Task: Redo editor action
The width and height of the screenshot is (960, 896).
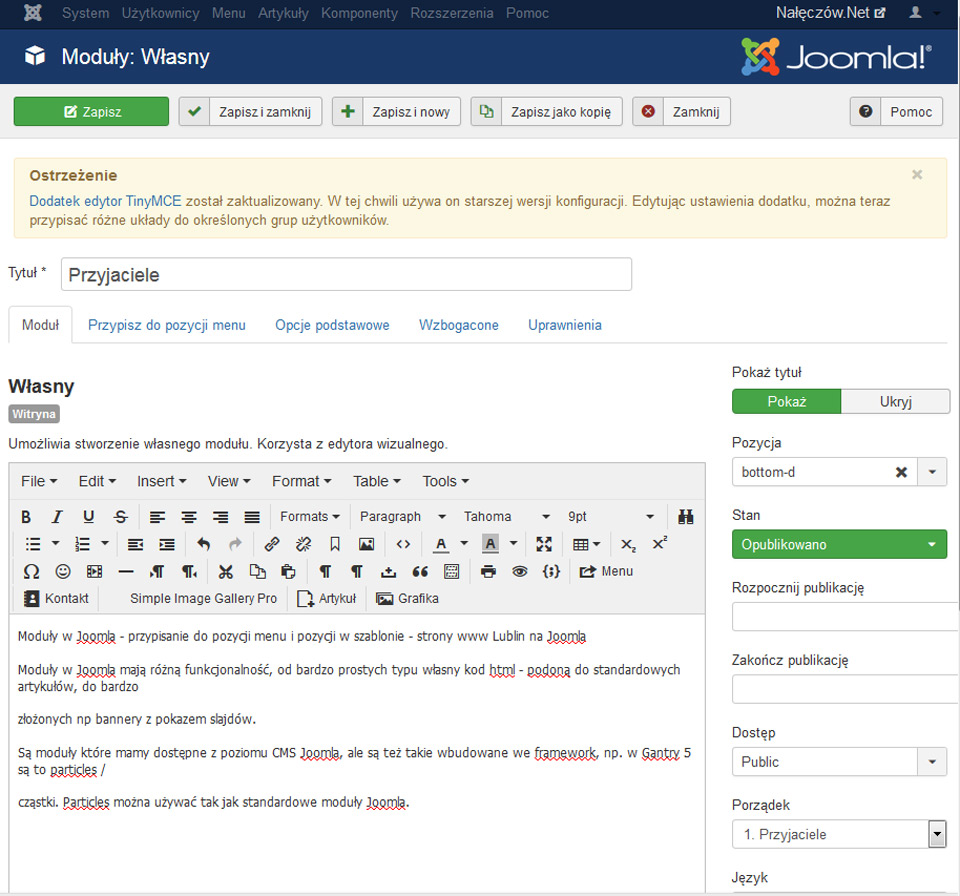Action: click(235, 544)
